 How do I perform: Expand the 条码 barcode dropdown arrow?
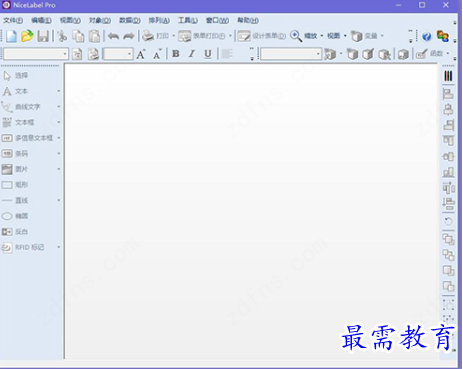tap(59, 153)
